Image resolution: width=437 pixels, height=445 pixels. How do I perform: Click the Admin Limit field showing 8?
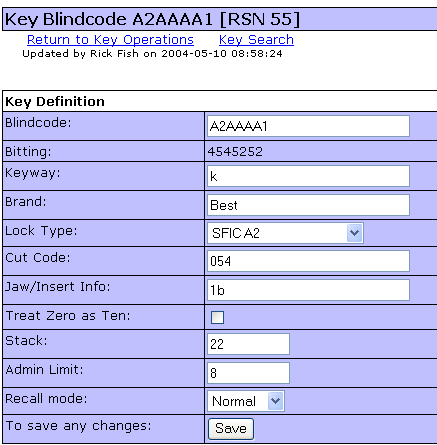[248, 373]
